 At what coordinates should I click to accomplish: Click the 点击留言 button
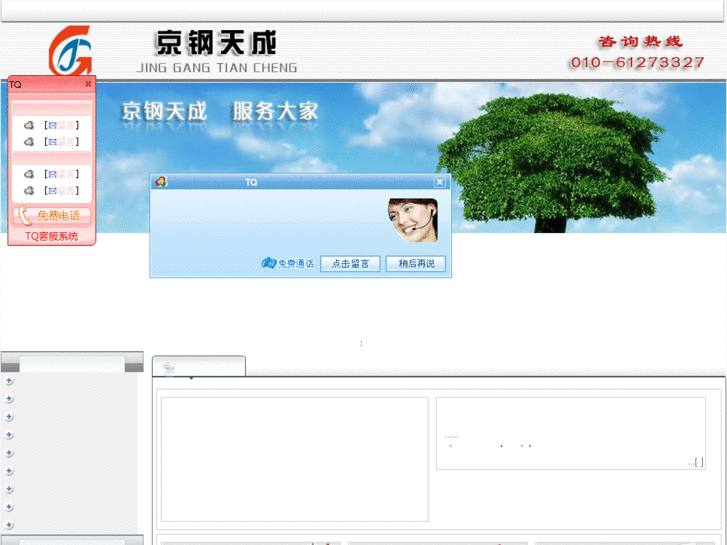pyautogui.click(x=350, y=264)
